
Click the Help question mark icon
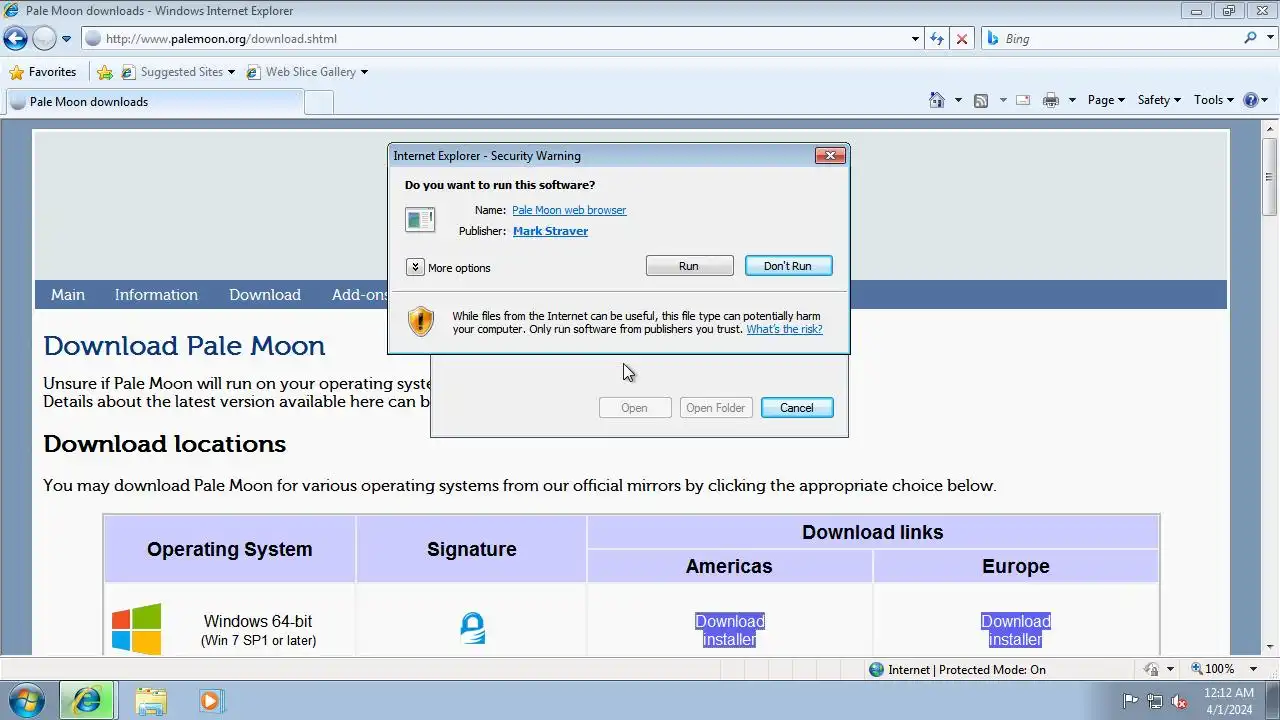pyautogui.click(x=1250, y=100)
